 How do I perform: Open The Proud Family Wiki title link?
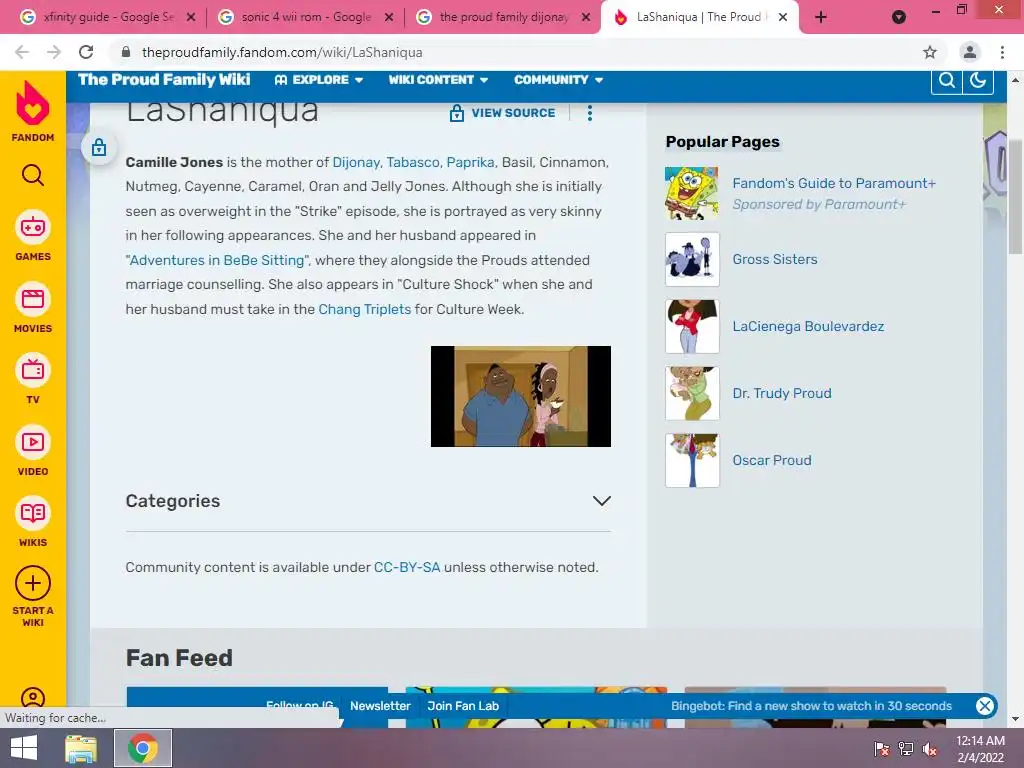pos(164,80)
